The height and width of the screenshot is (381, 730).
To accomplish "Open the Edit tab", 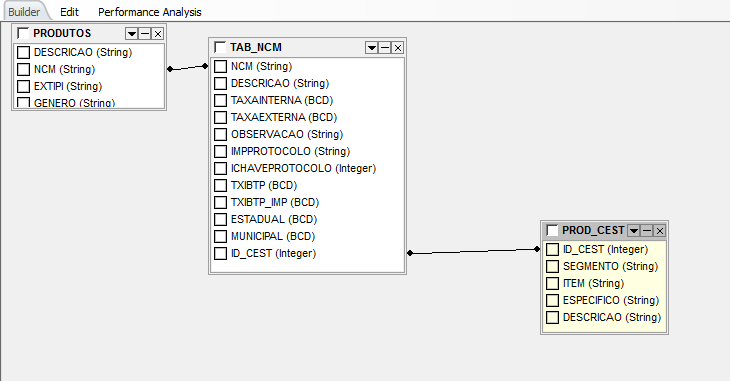I will (x=69, y=12).
